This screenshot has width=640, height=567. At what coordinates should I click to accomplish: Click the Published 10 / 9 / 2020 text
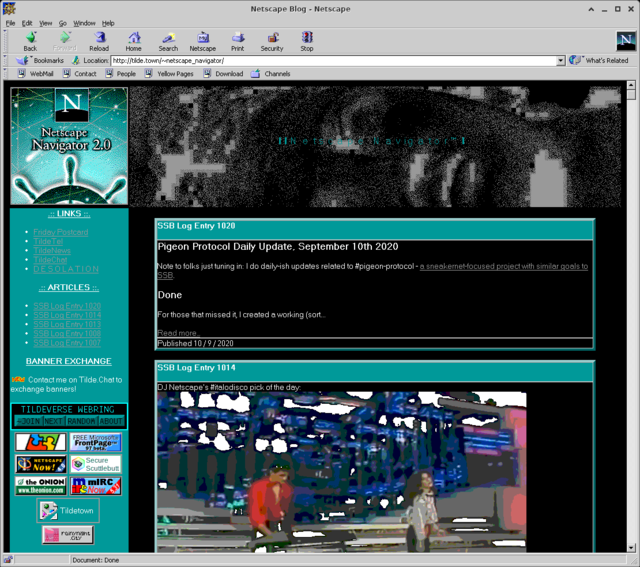click(196, 343)
